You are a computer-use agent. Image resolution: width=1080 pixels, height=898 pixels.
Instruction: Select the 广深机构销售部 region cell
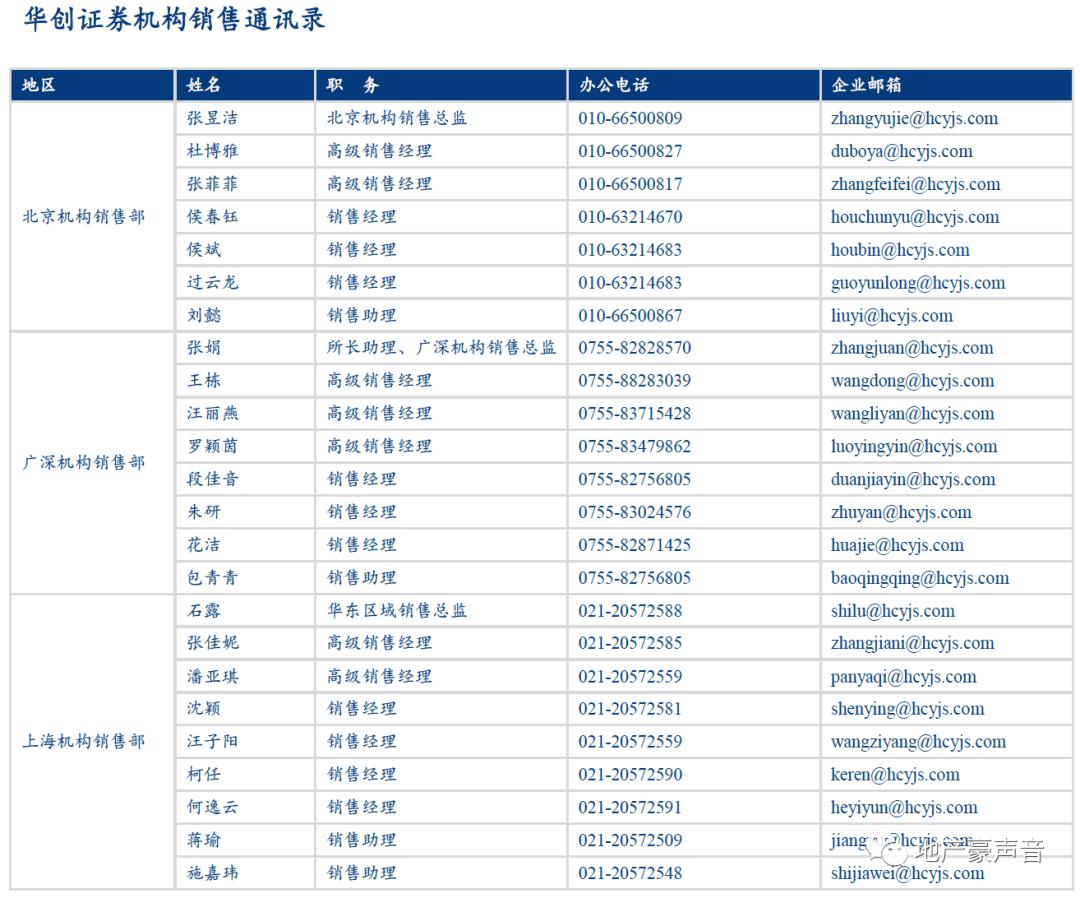(92, 463)
